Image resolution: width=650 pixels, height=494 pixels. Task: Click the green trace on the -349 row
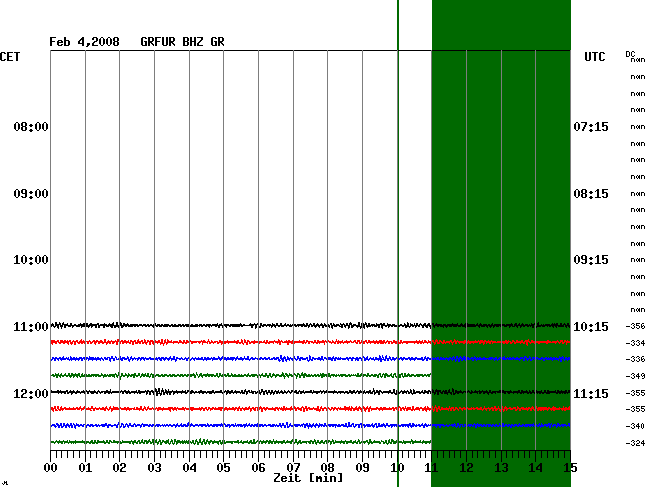(x=241, y=375)
